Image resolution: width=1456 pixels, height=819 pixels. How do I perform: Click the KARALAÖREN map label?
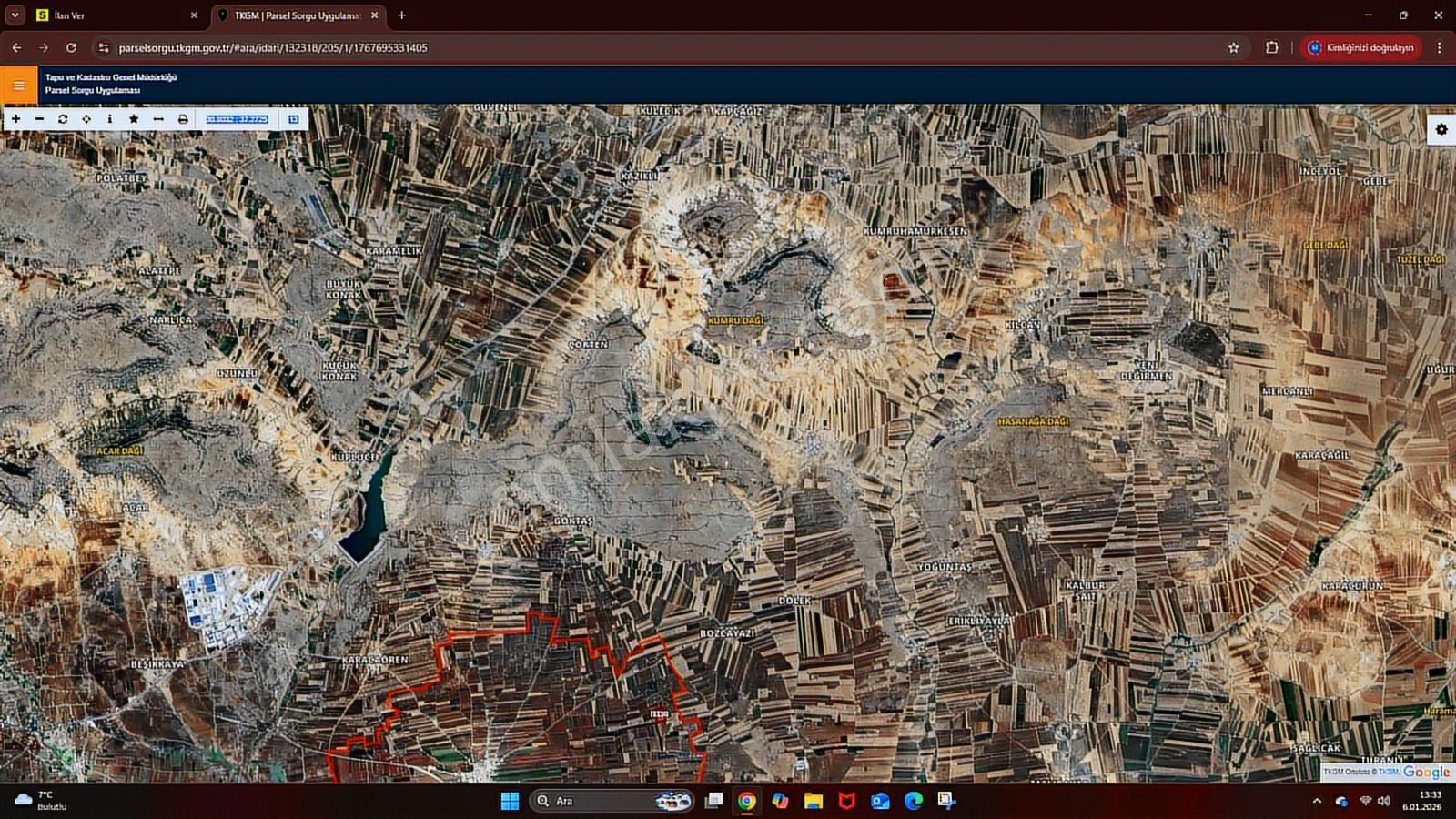(x=375, y=659)
